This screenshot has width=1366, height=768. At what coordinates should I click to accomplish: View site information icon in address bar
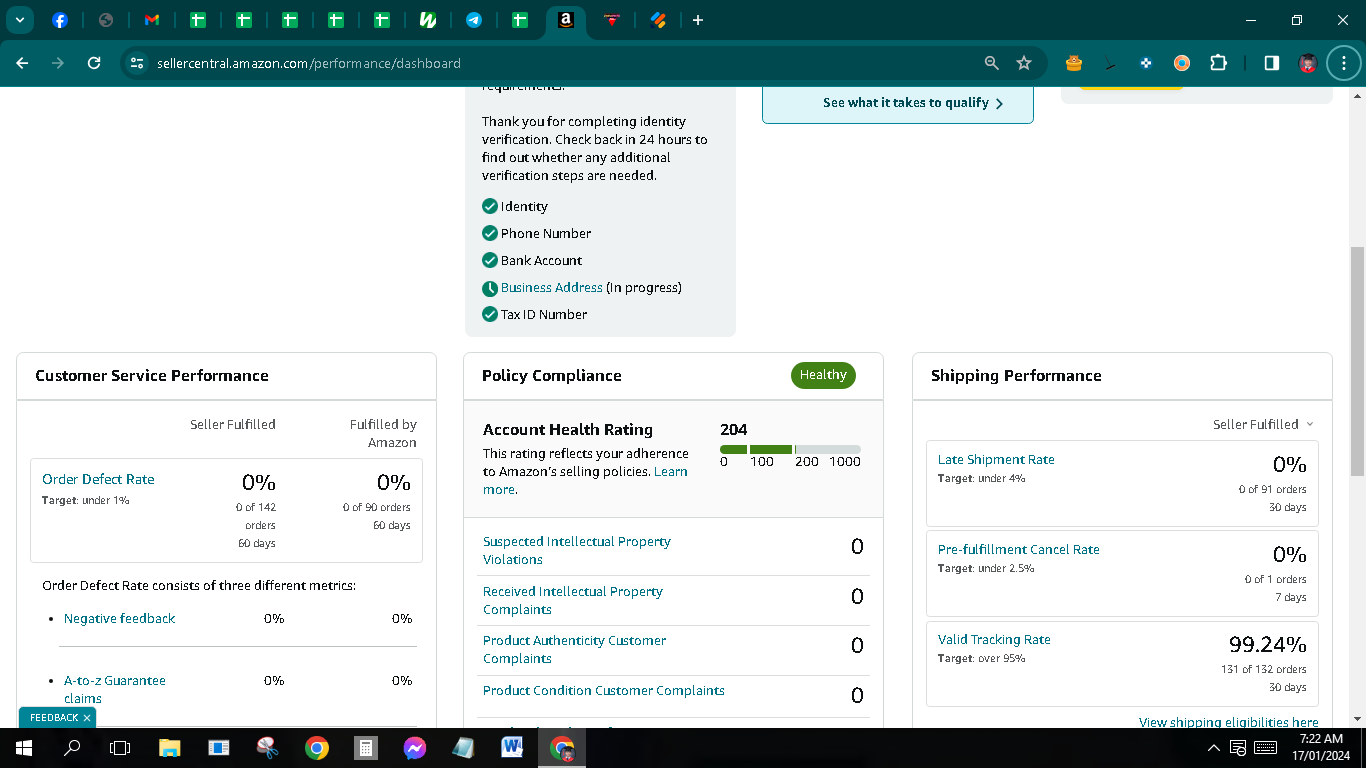[137, 63]
